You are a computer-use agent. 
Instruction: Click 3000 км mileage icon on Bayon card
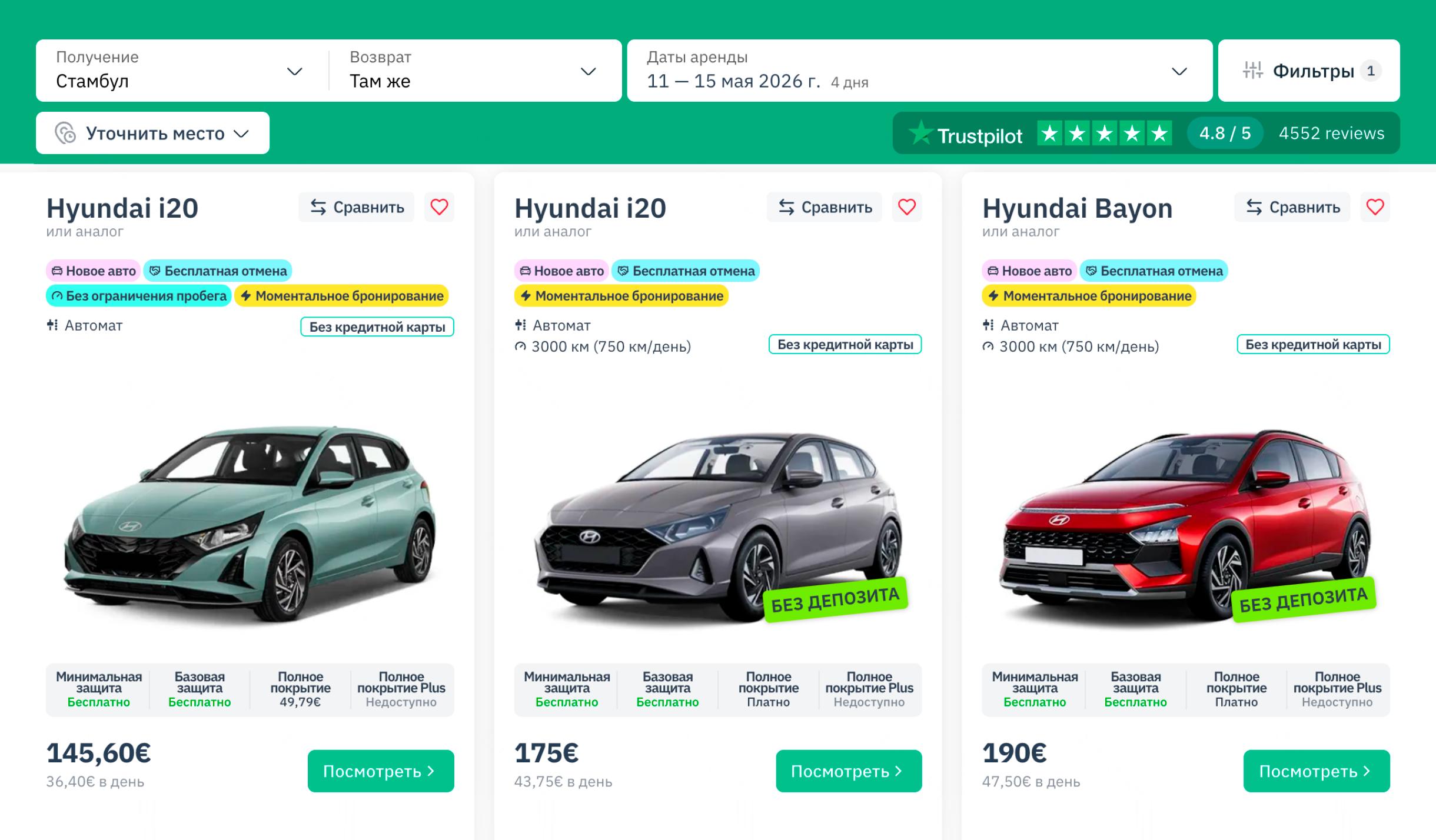[988, 346]
